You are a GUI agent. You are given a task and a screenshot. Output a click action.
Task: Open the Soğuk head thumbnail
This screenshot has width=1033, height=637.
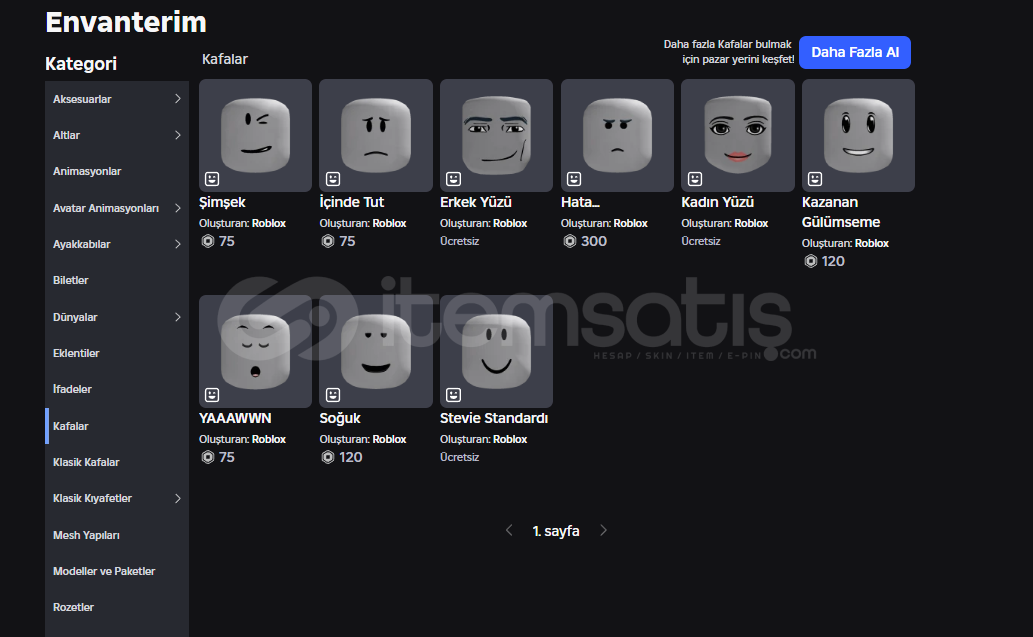point(376,351)
